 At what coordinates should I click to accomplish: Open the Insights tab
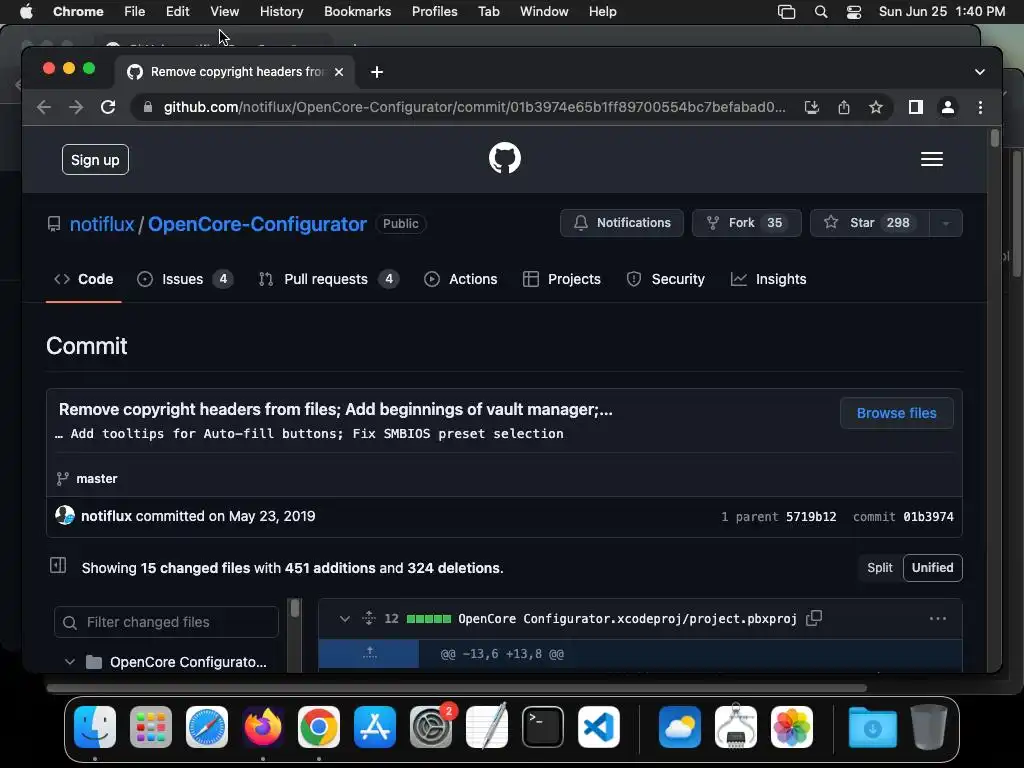point(768,279)
